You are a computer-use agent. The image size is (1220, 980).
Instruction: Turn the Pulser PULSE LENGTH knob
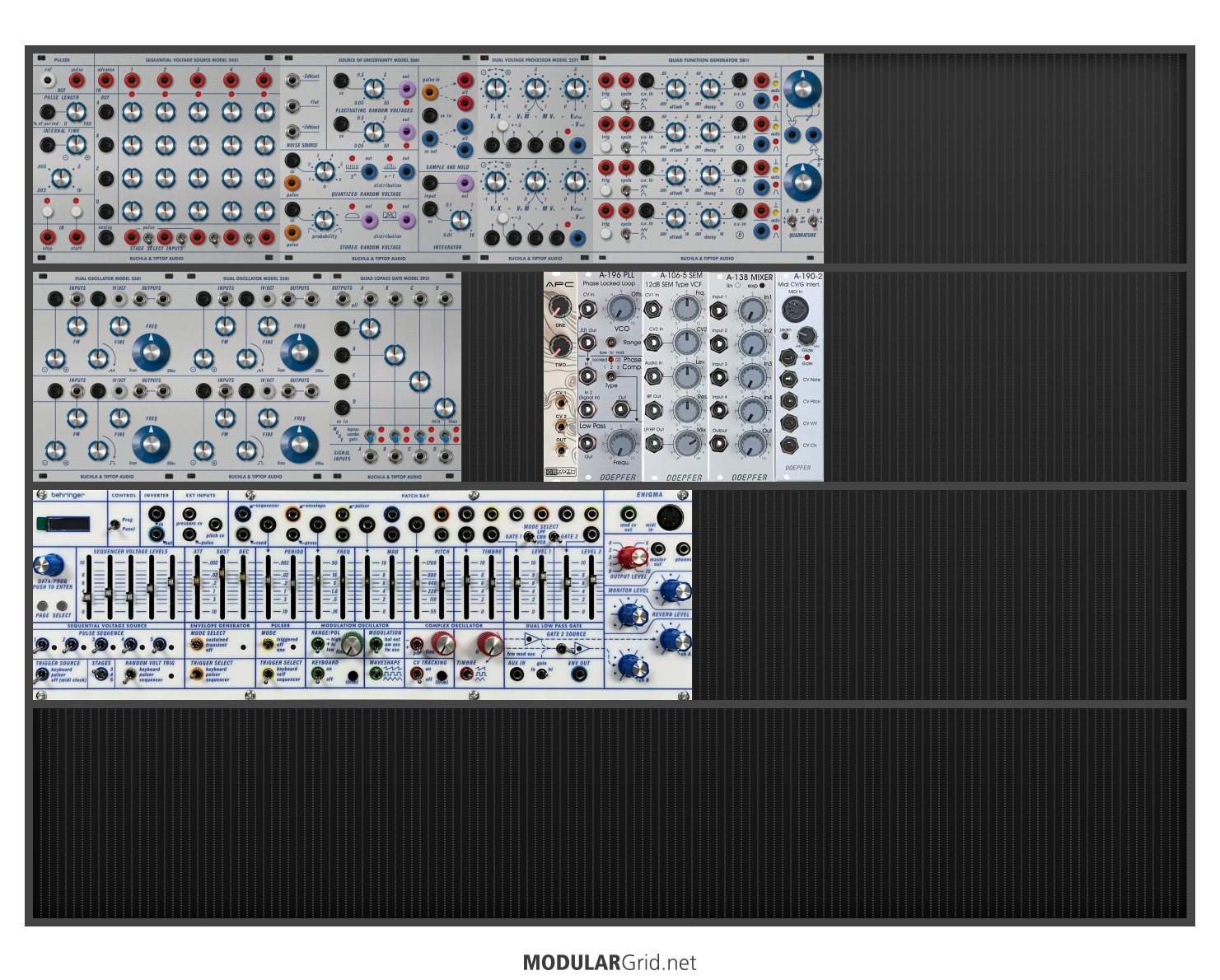(76, 112)
